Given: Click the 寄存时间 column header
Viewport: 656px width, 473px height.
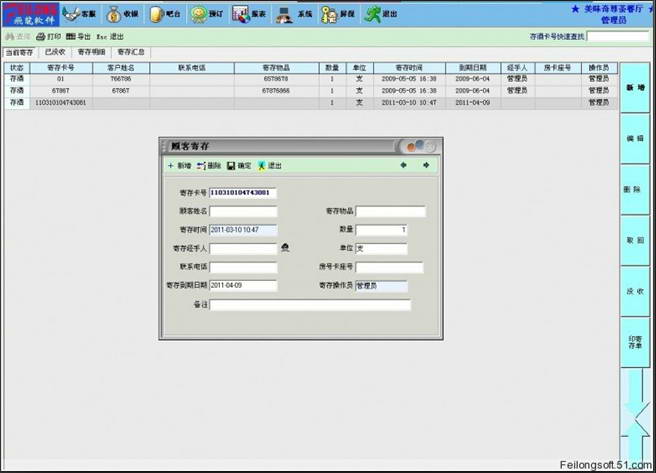Looking at the screenshot, I should [x=409, y=68].
